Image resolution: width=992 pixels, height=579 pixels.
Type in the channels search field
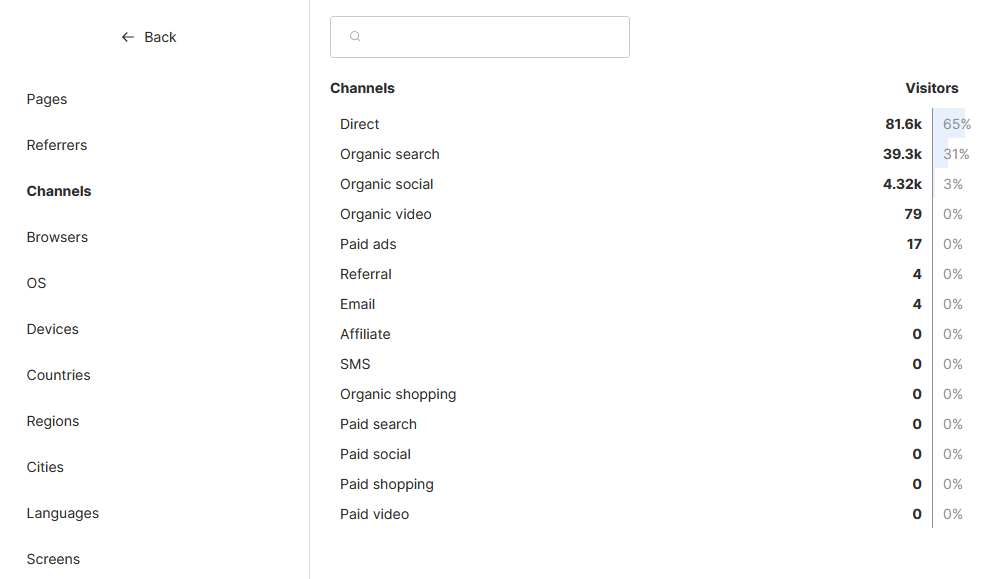point(490,37)
